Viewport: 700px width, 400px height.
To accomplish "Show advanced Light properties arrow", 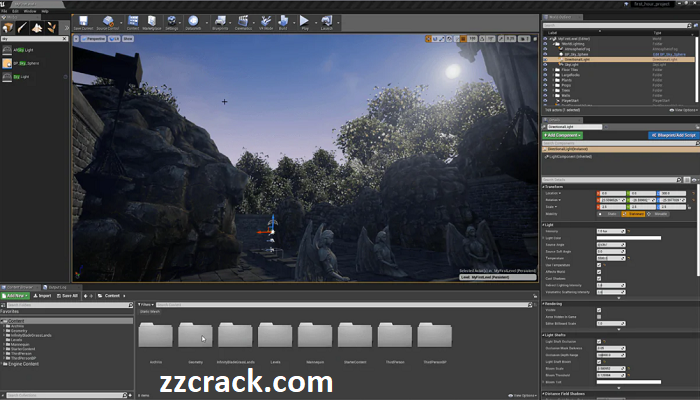I will (619, 298).
